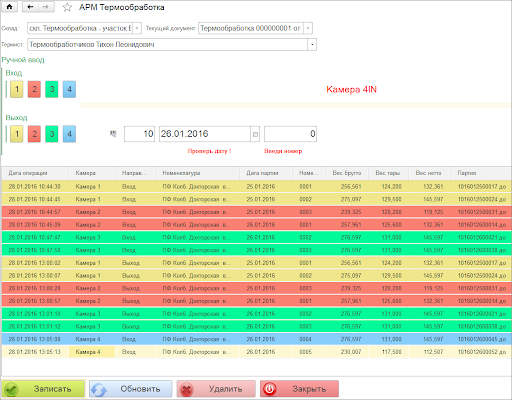The image size is (512, 400).
Task: Select yellow chamber 1 under Вход
Action: tap(17, 89)
